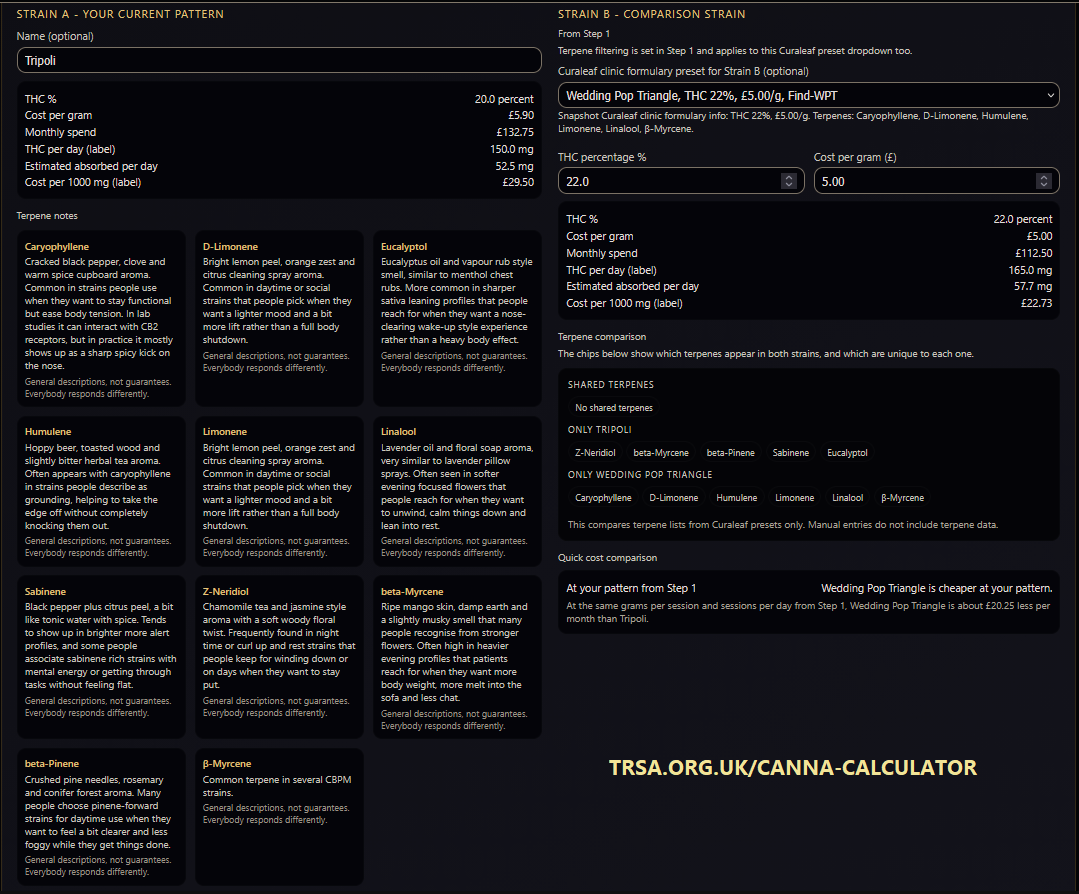
Task: Click the 'Strain A - Your Current Pattern' heading
Action: pos(120,14)
